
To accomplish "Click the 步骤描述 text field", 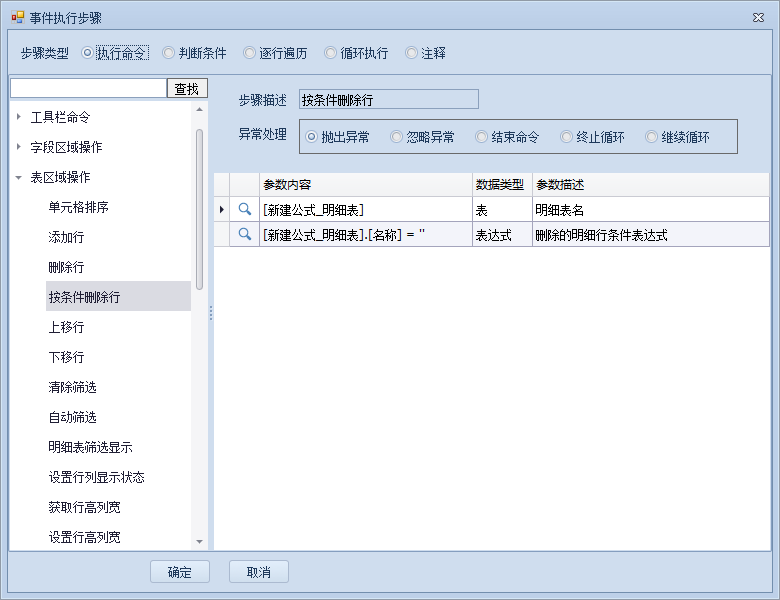I will click(x=389, y=99).
